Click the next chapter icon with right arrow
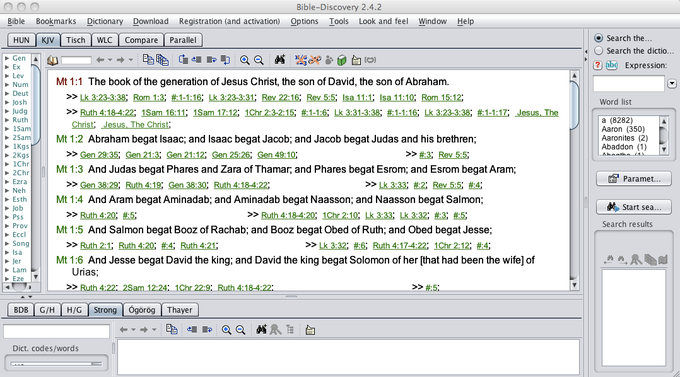680x377 pixels. 212,60
